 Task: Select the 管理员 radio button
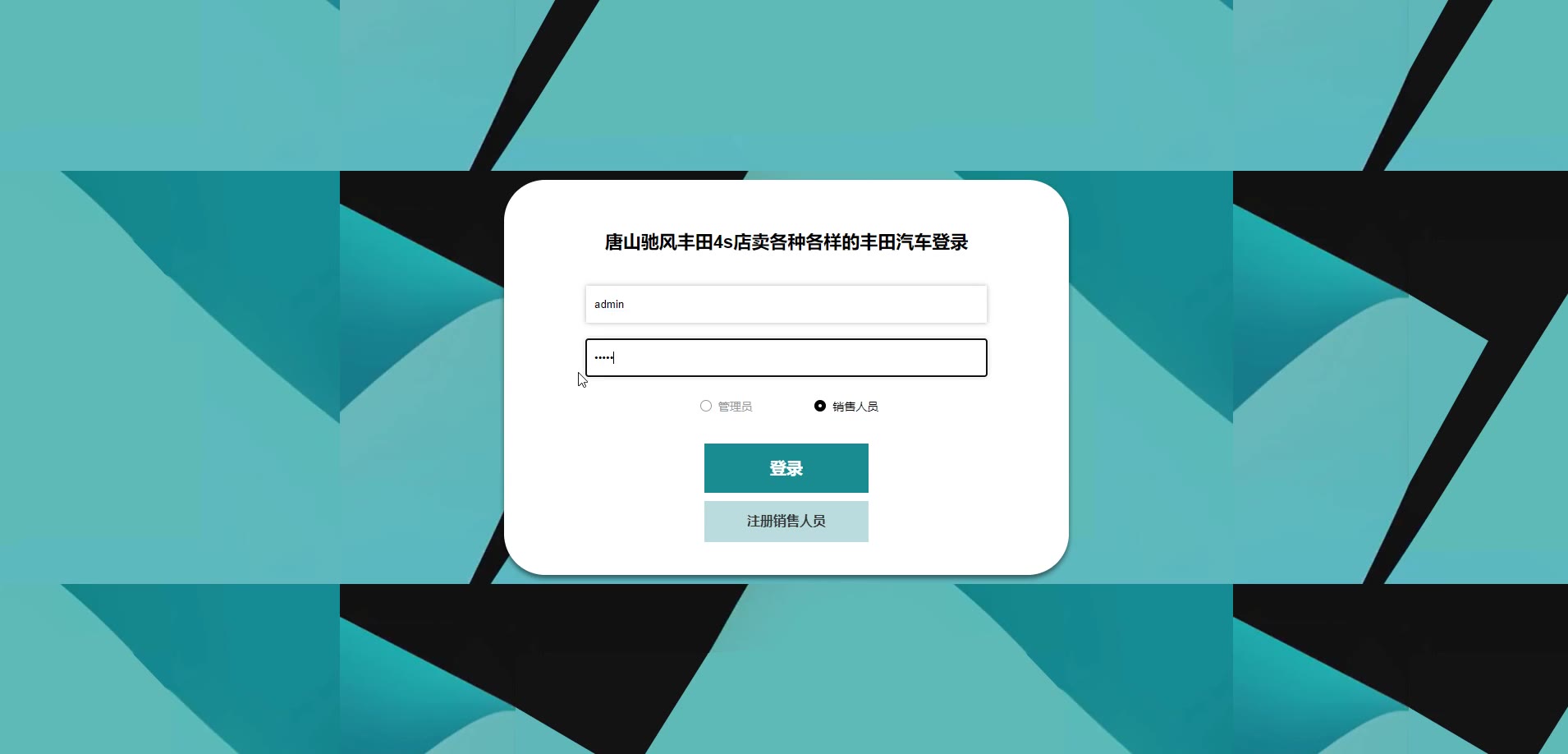706,406
